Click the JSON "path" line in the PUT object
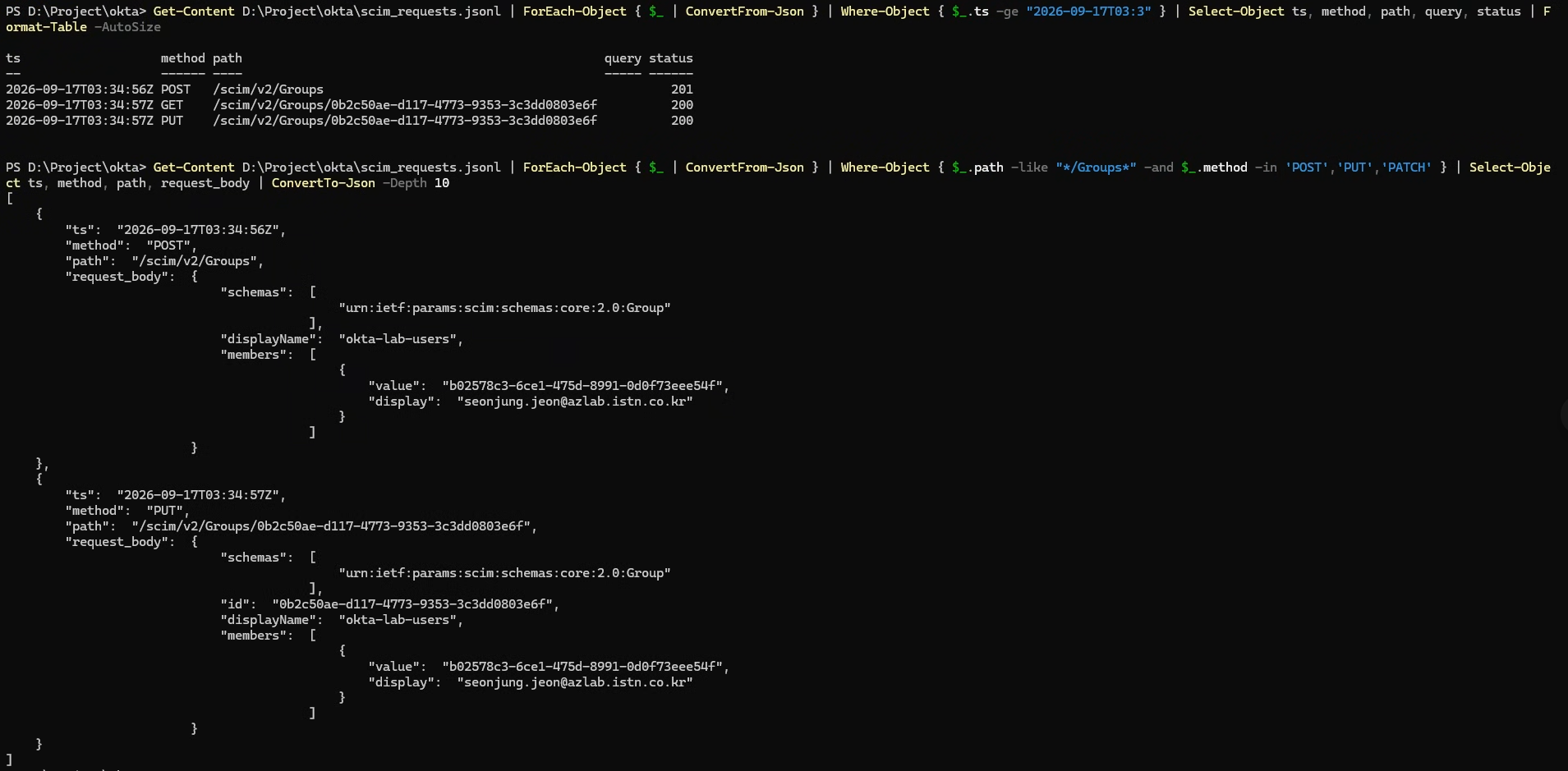This screenshot has width=1568, height=771. [301, 526]
